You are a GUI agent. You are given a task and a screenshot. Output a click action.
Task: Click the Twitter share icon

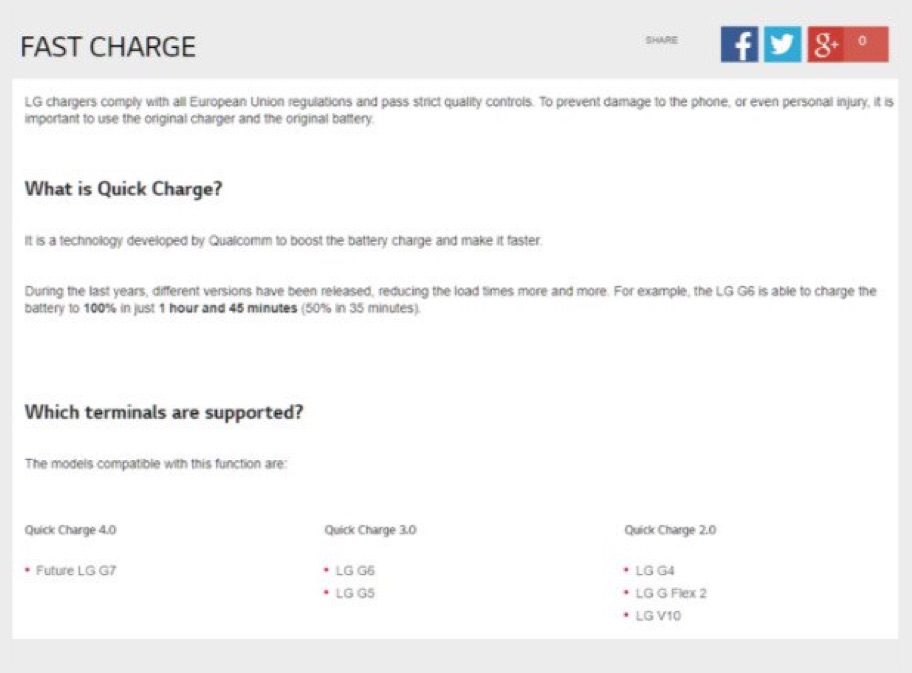[x=783, y=45]
